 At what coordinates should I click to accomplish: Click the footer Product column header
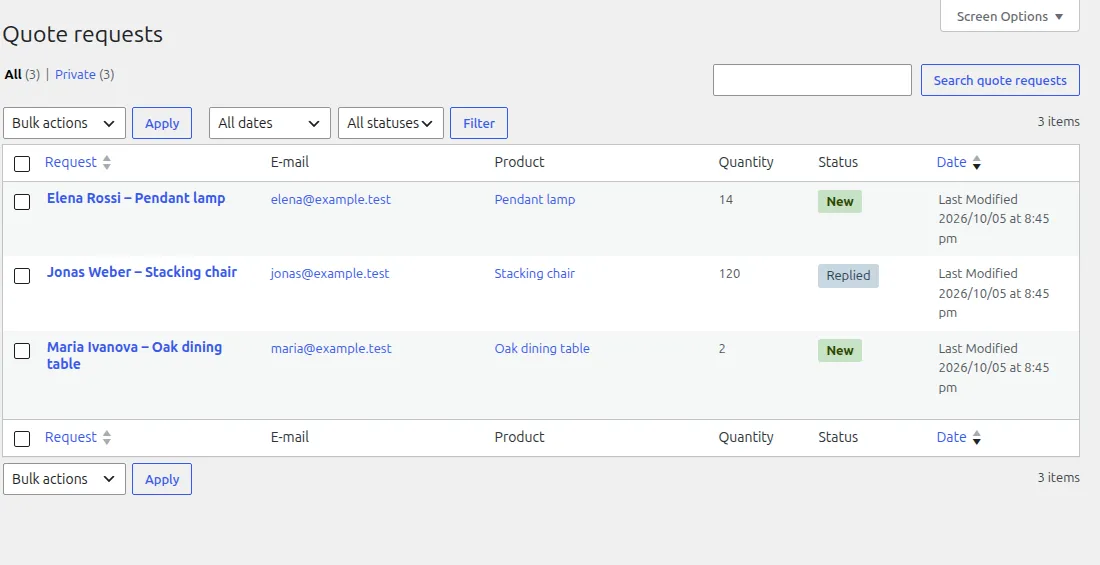coord(519,437)
